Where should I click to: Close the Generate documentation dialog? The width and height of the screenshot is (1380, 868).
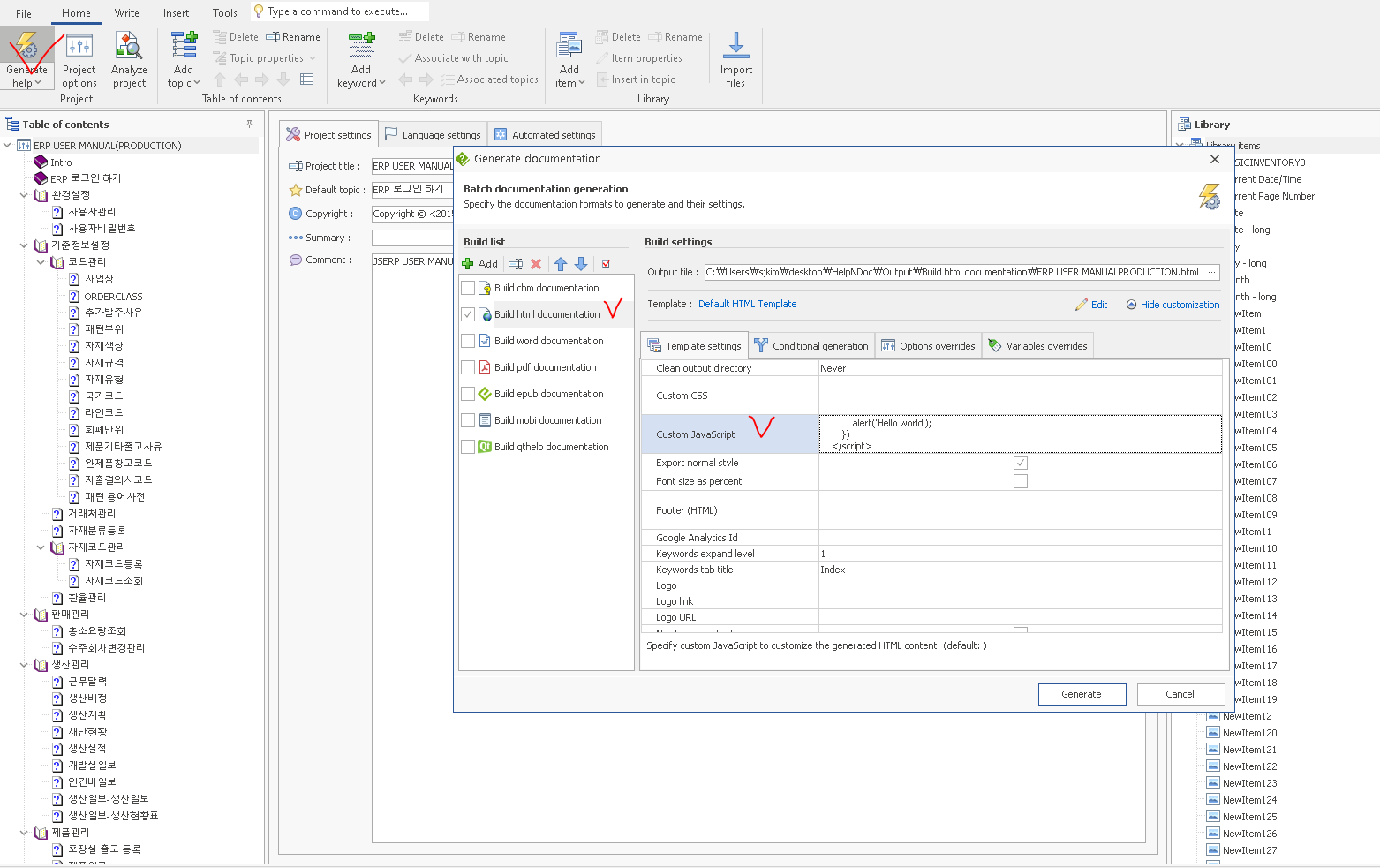click(x=1215, y=159)
